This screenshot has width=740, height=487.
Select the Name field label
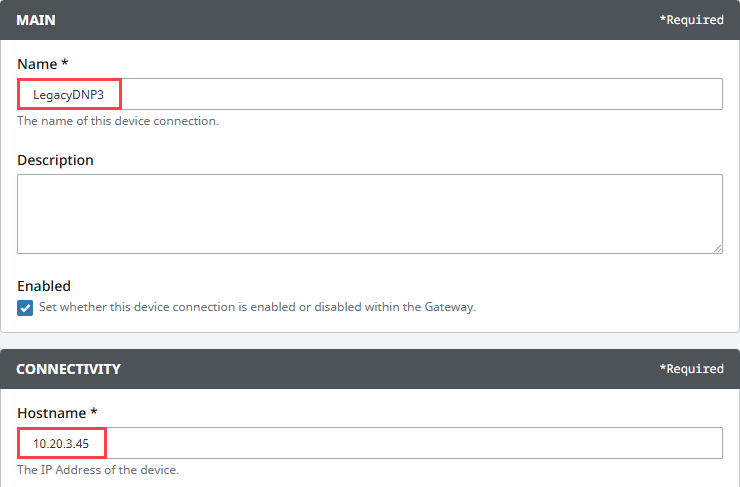(x=37, y=64)
